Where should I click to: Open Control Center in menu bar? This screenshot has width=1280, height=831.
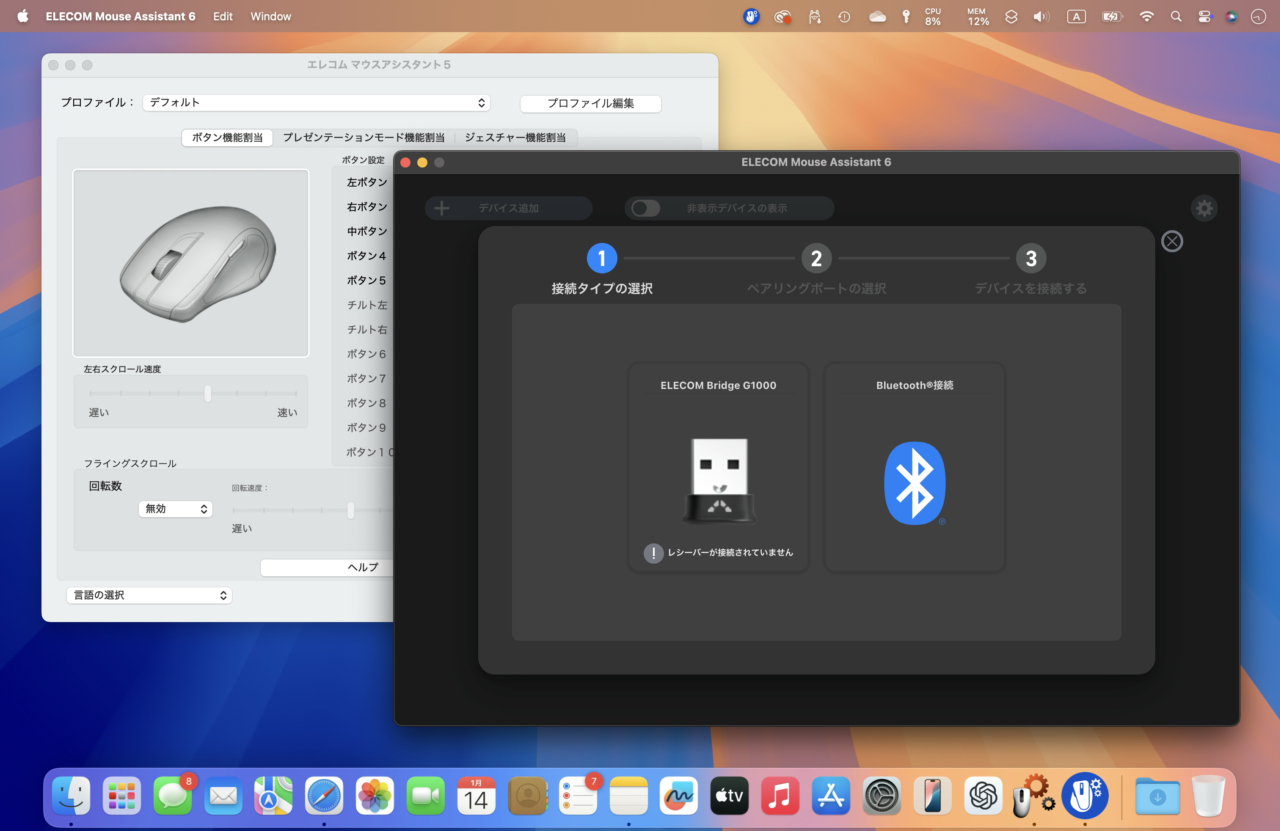pyautogui.click(x=1204, y=16)
